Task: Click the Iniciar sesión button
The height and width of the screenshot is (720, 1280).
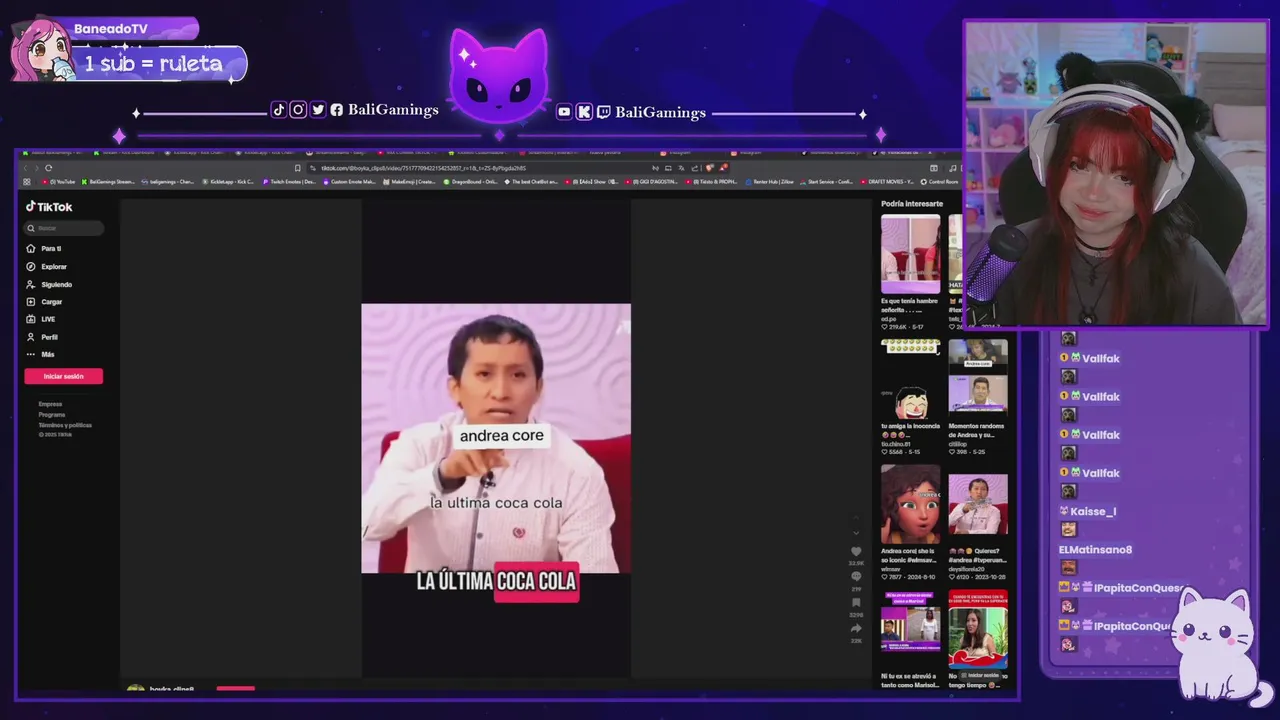Action: (64, 376)
